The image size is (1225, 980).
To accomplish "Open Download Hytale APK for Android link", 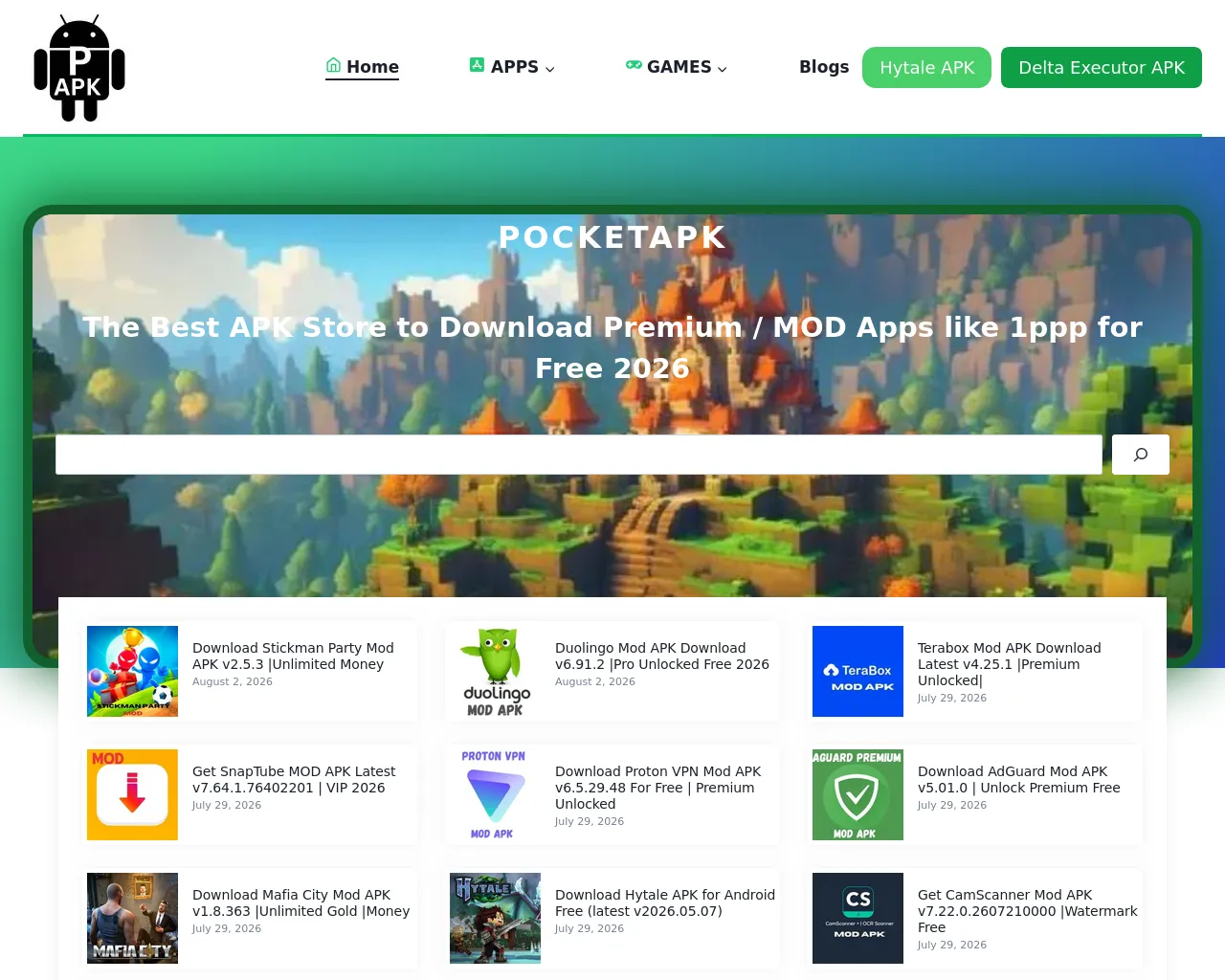I will [665, 903].
